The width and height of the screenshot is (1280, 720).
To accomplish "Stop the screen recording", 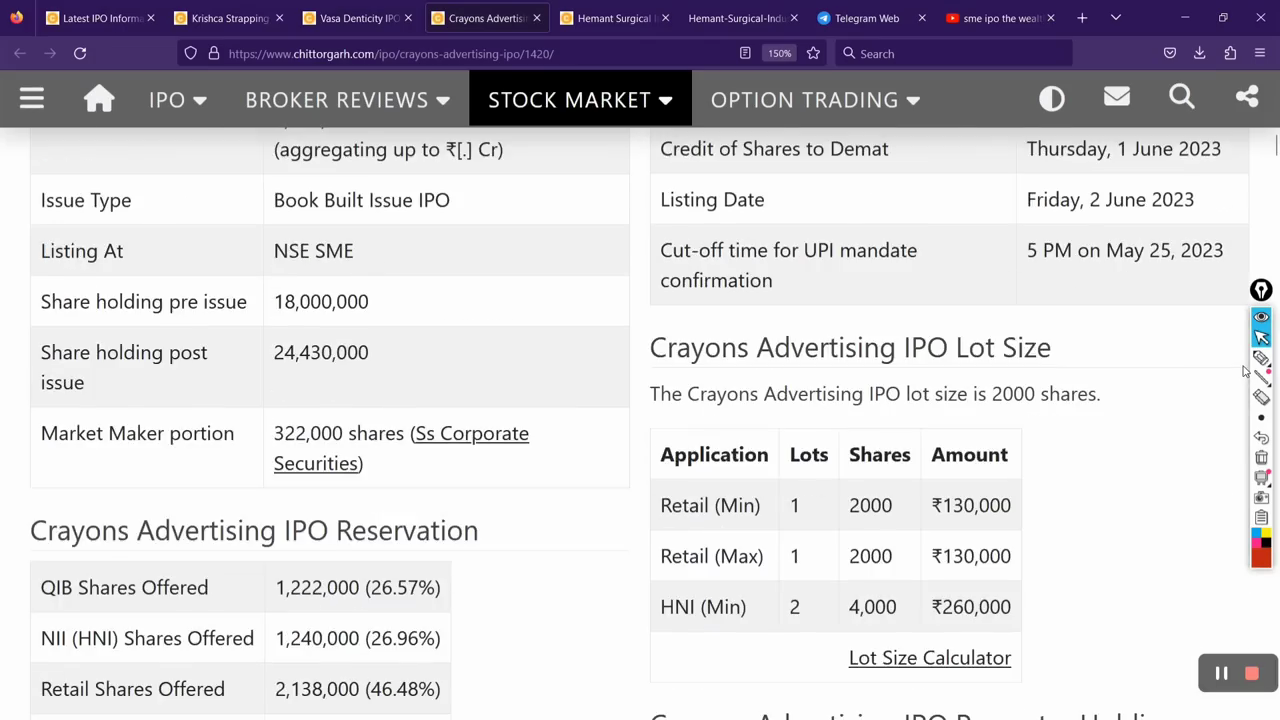I will pos(1252,674).
